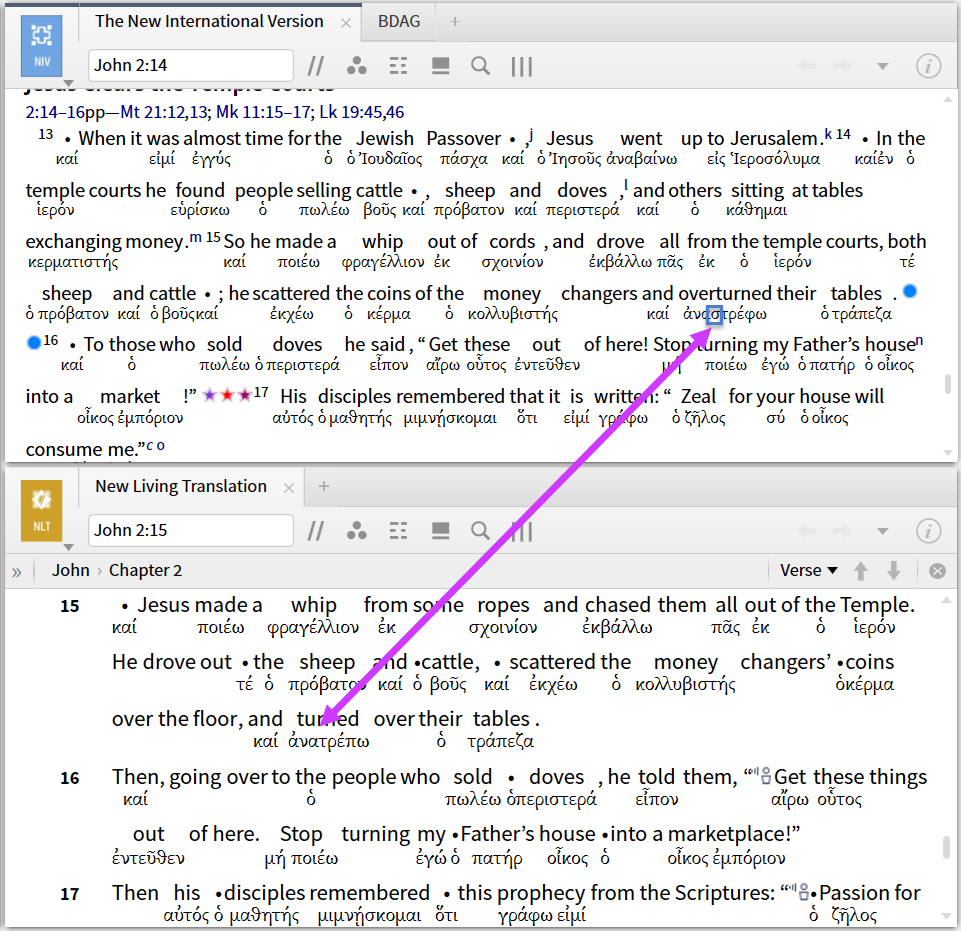Add a new tab in the top panel
This screenshot has height=931, width=961.
454,21
